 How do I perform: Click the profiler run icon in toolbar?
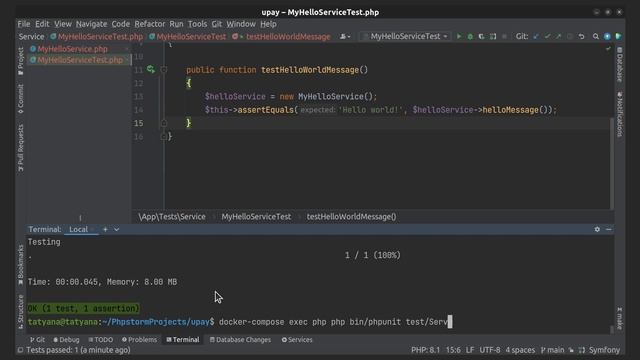(493, 36)
